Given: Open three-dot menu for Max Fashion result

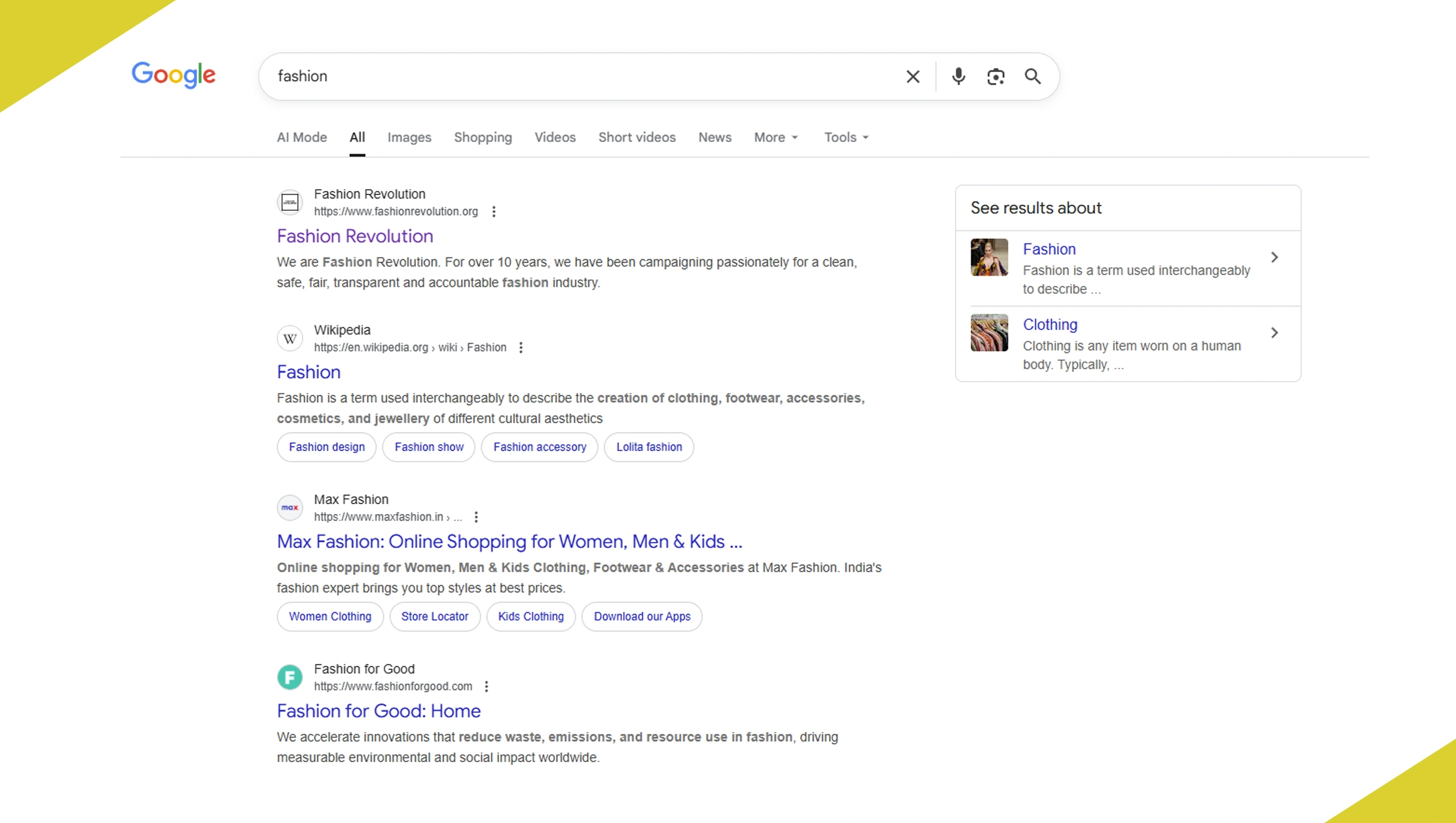Looking at the screenshot, I should (x=476, y=517).
